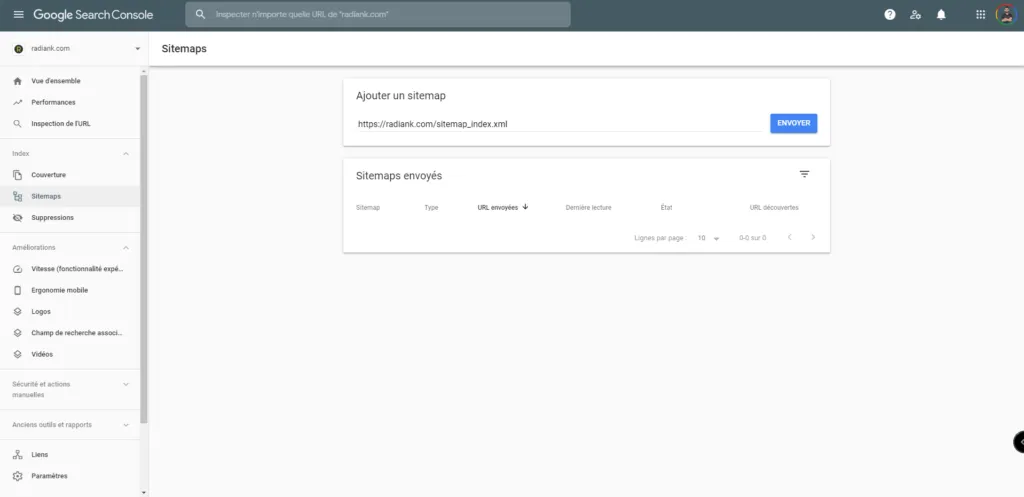
Task: Open the Google apps grid
Action: pos(980,14)
